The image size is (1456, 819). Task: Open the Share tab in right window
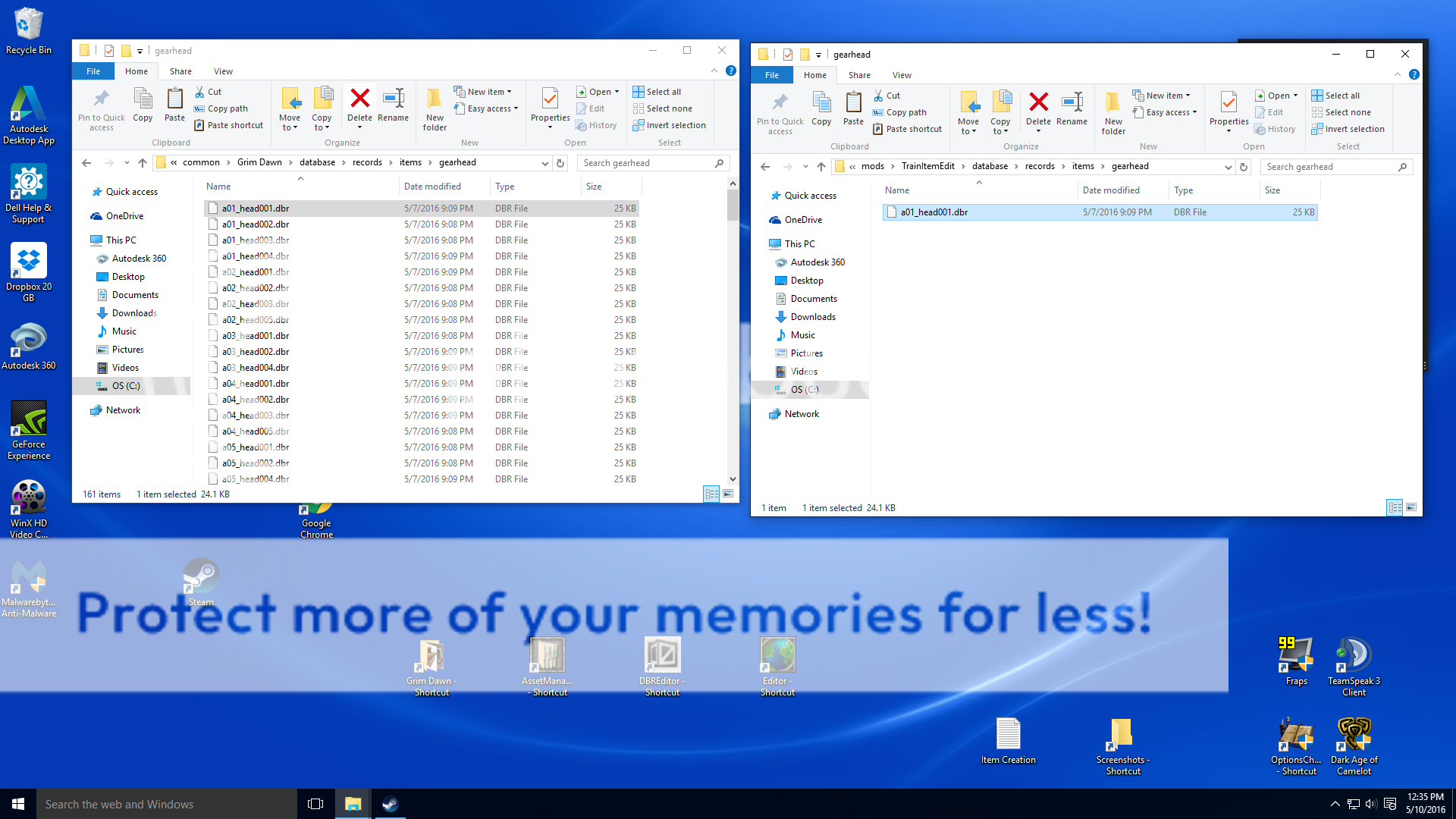(x=859, y=75)
